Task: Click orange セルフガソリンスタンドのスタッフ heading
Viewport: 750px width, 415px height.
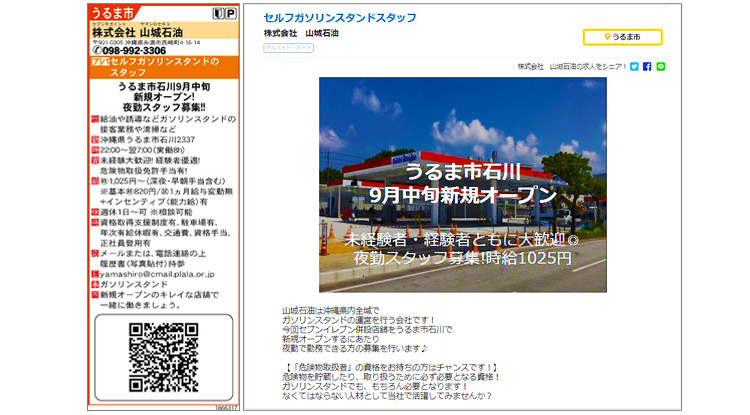Action: (x=164, y=67)
